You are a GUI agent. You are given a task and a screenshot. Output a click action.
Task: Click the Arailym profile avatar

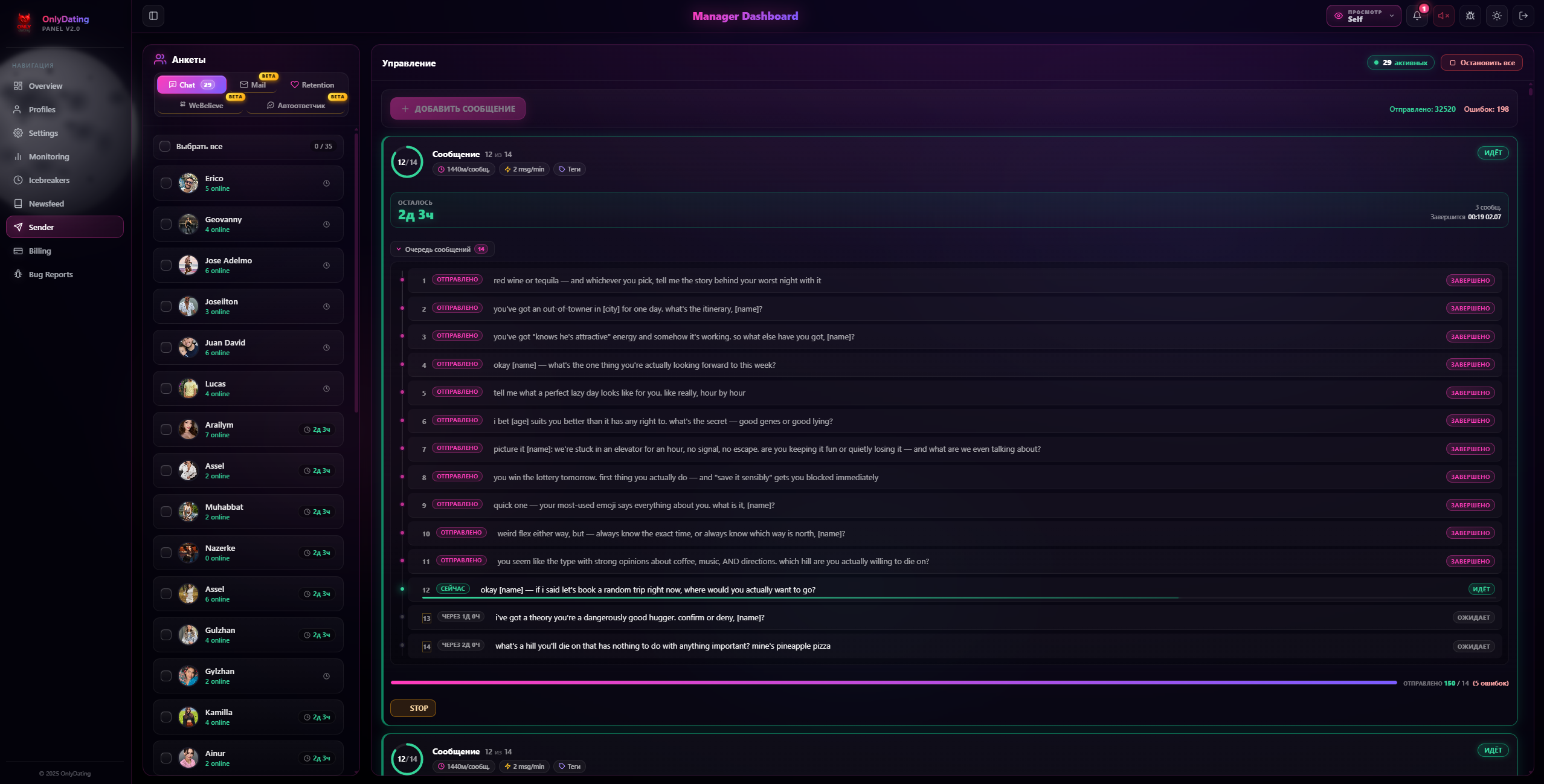188,429
